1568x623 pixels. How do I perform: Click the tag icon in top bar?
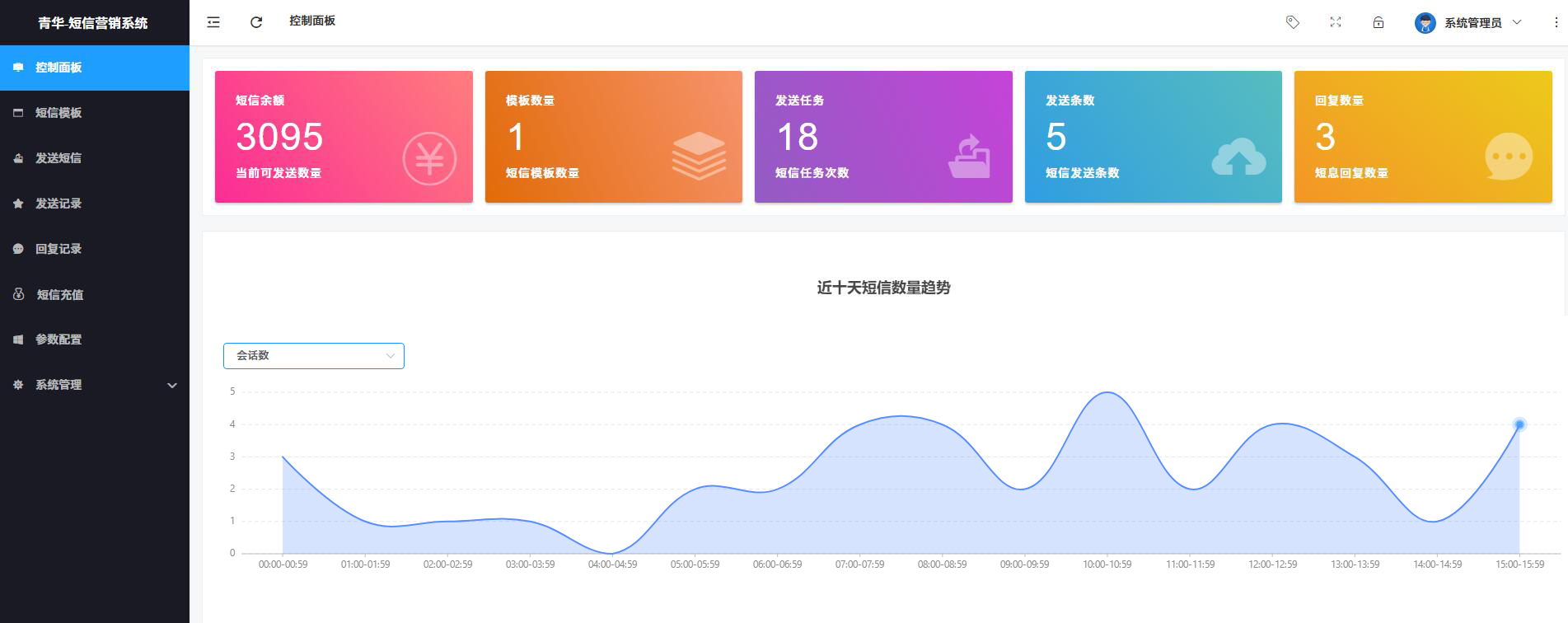pos(1293,22)
